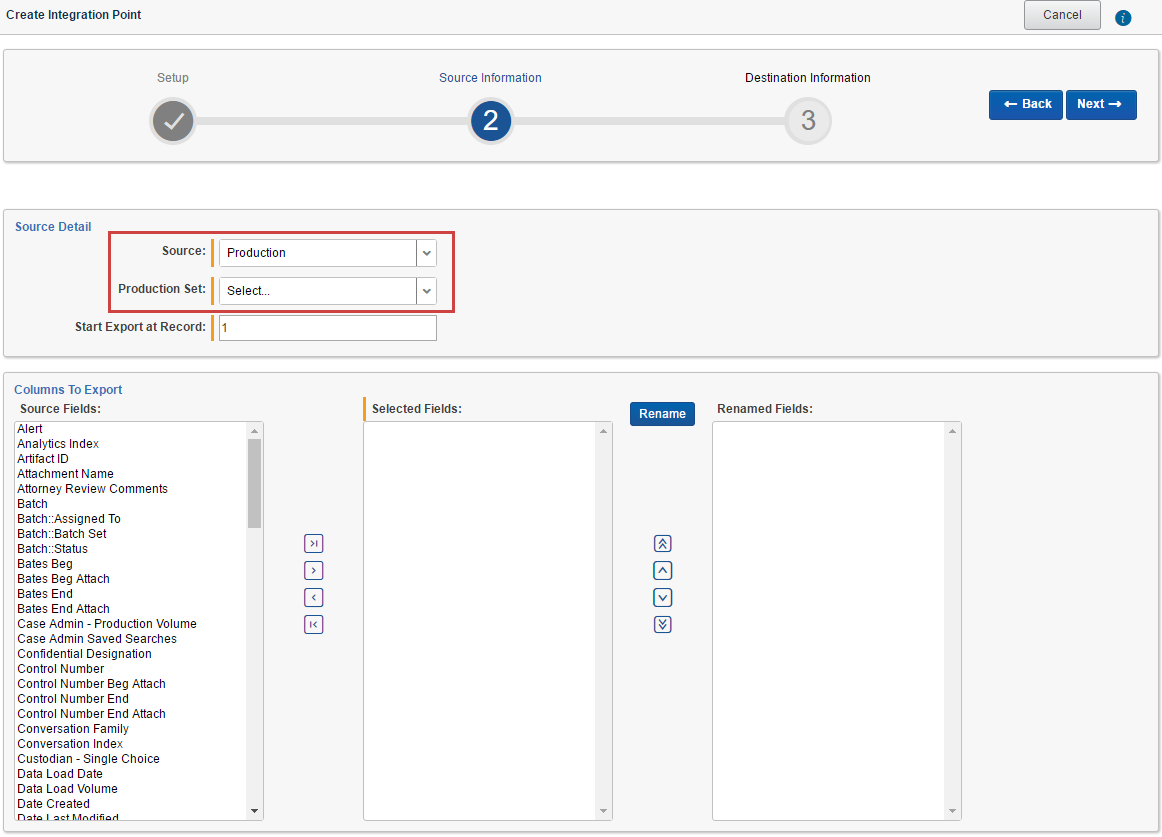Open the Source dropdown
This screenshot has width=1162, height=837.
pyautogui.click(x=426, y=253)
